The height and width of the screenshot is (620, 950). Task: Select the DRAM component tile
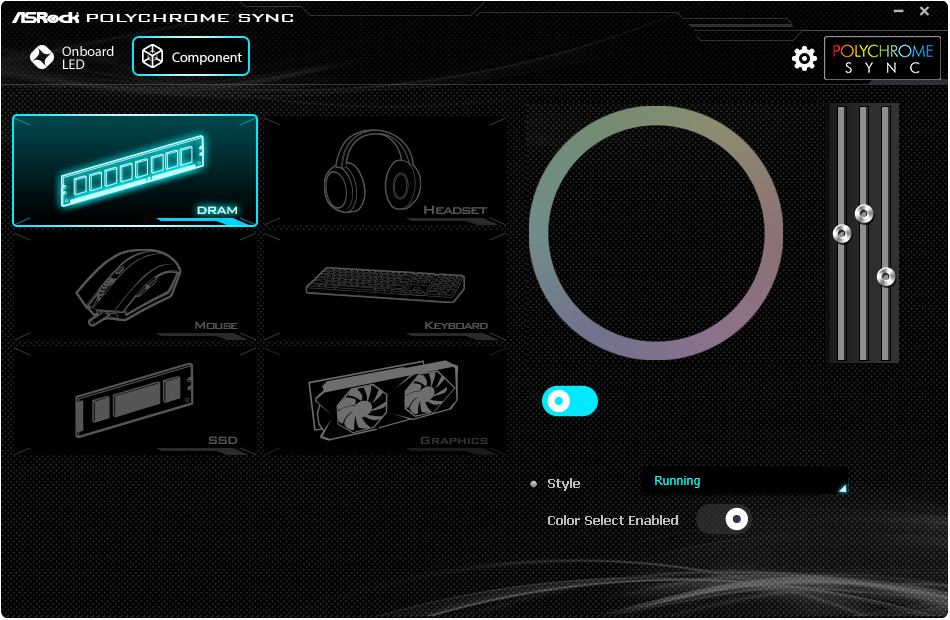point(135,170)
